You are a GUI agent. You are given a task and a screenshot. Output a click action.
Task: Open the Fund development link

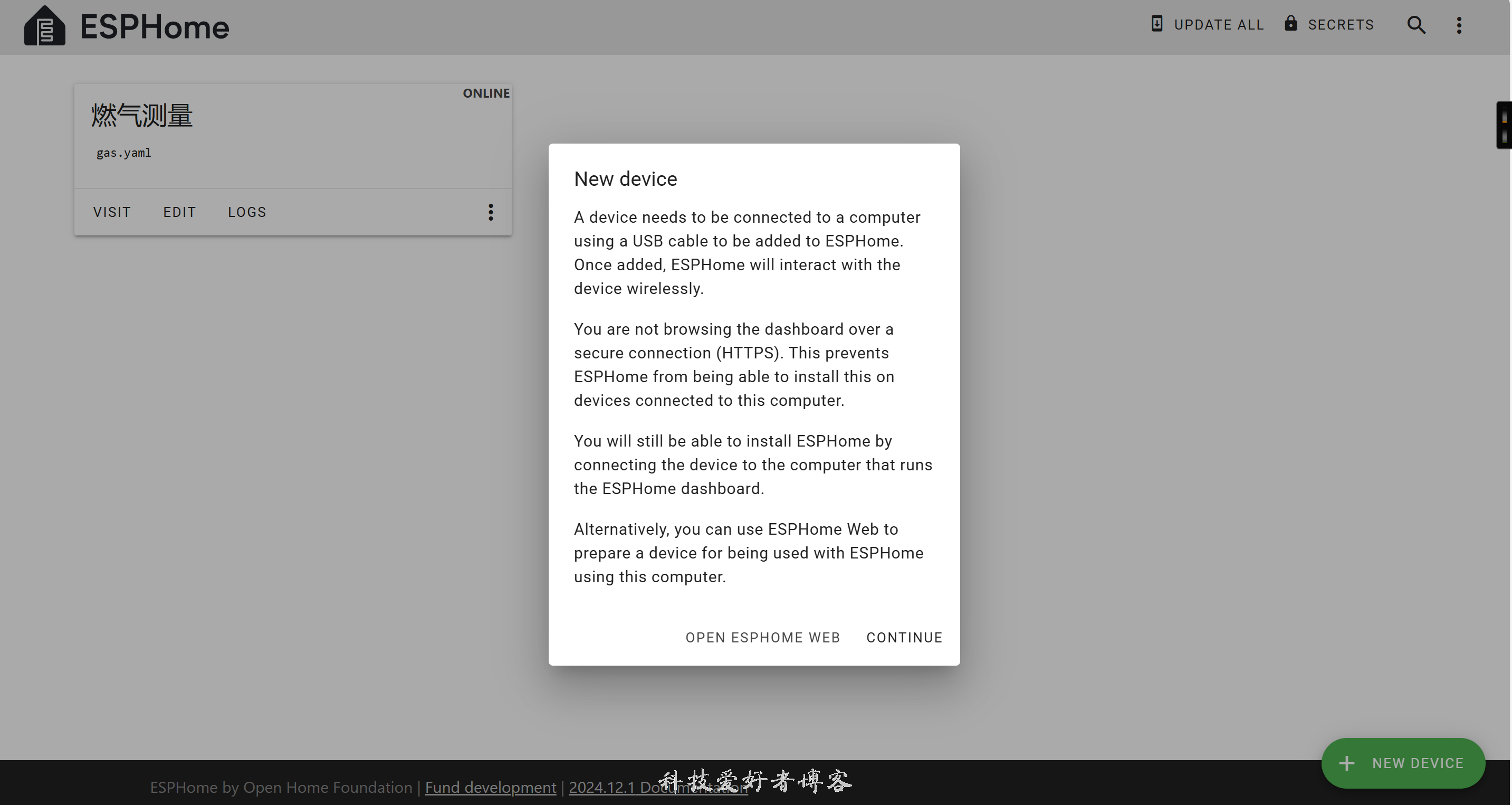point(490,787)
